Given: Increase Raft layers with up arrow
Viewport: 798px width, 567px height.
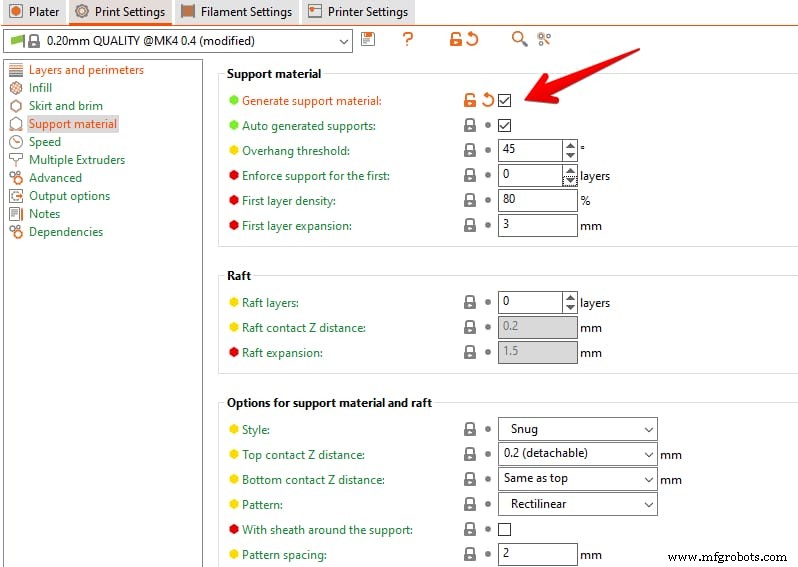Looking at the screenshot, I should pos(570,297).
